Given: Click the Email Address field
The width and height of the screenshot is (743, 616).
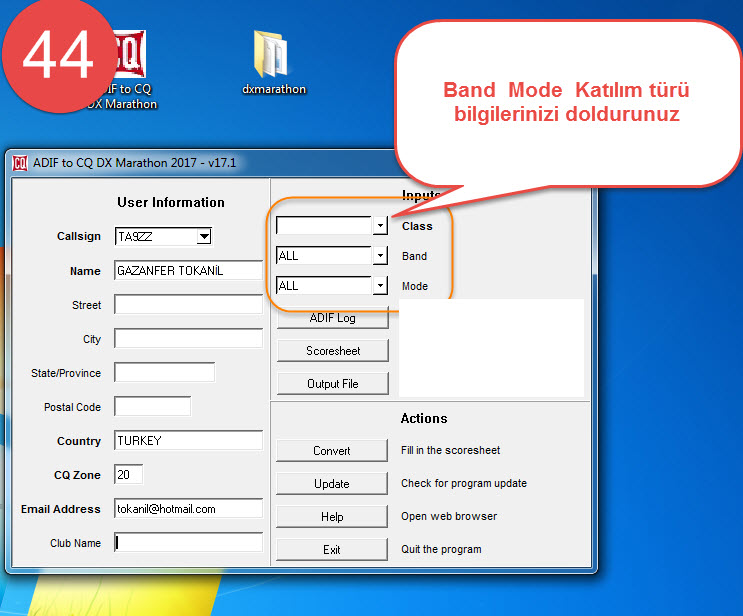Looking at the screenshot, I should pos(188,508).
